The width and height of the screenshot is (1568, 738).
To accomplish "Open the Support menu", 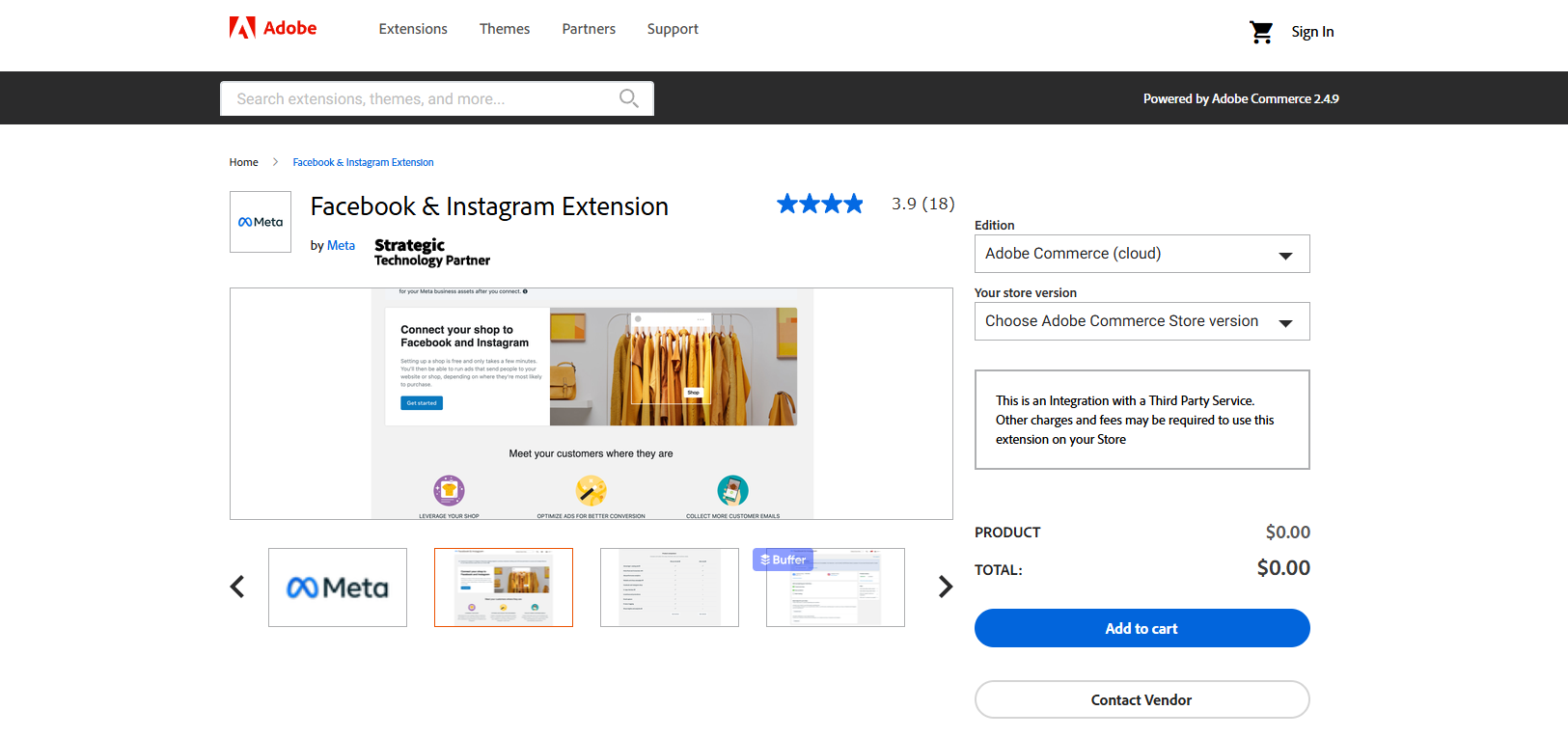I will pyautogui.click(x=673, y=29).
